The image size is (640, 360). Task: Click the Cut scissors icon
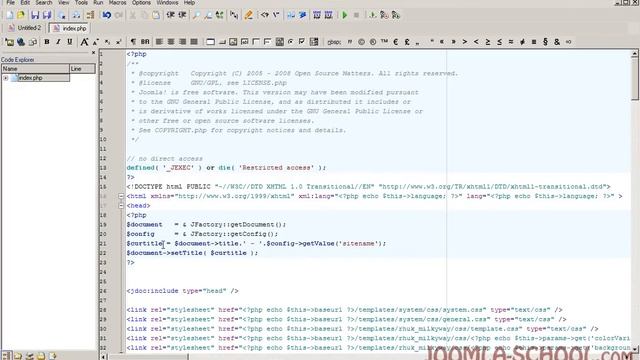pos(133,16)
